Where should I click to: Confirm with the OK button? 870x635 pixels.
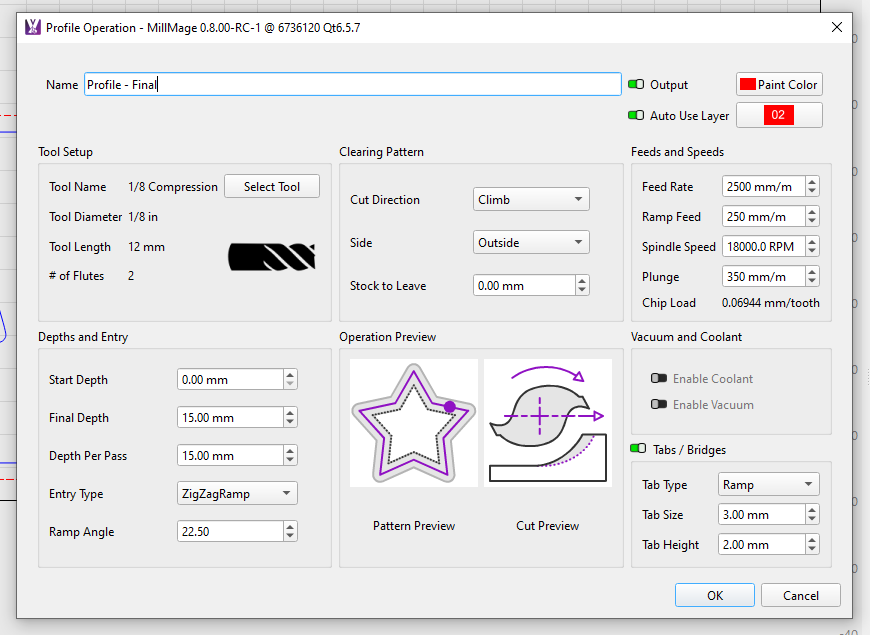click(x=715, y=596)
